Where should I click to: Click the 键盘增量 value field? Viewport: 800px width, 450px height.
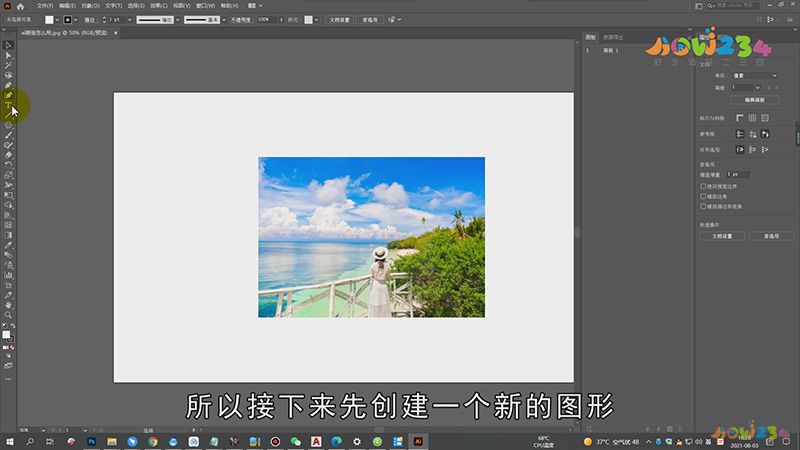[738, 174]
